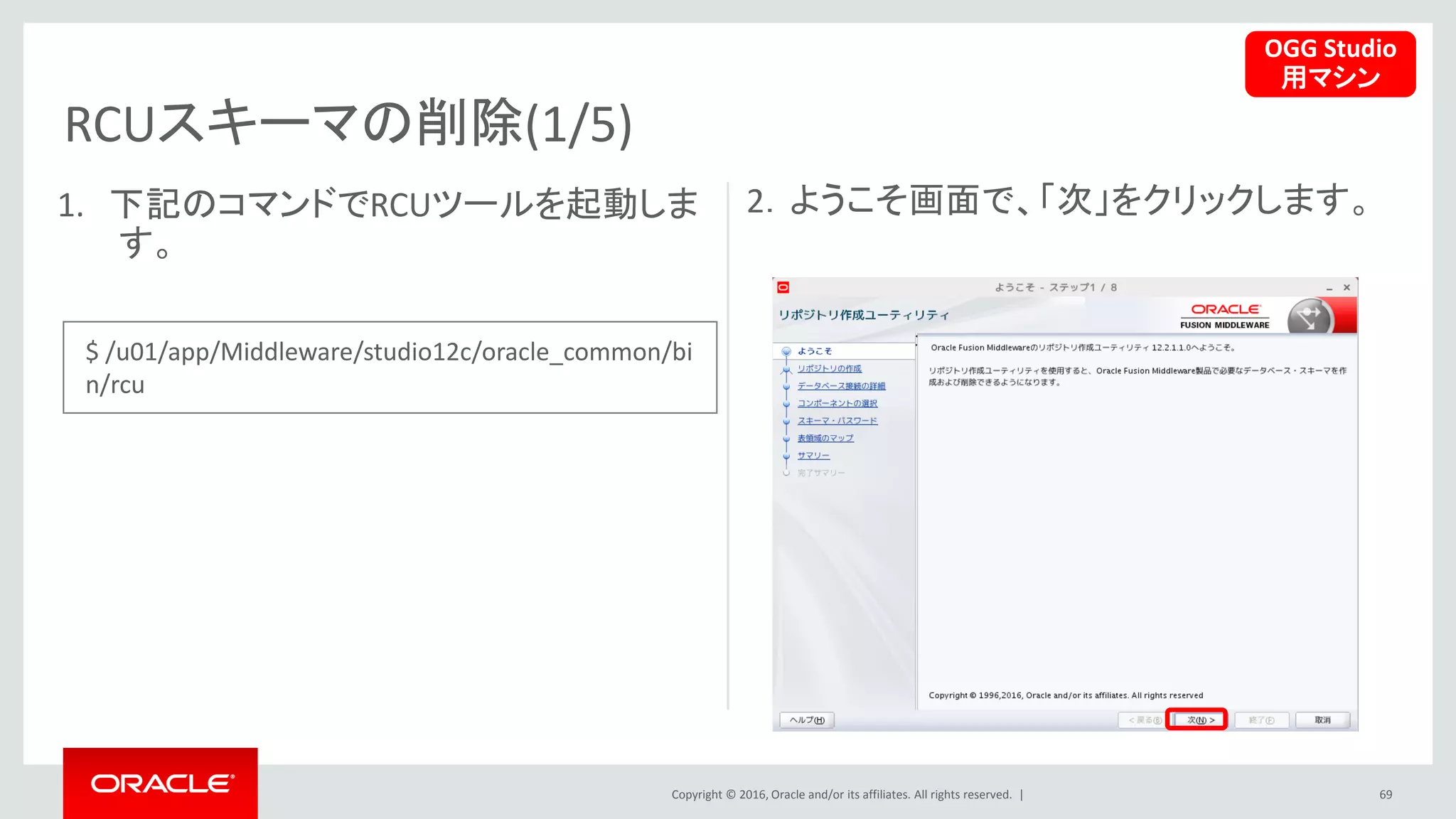This screenshot has width=1456, height=819.
Task: Click the red ORACLE logo in slide footer
Action: coord(161,783)
